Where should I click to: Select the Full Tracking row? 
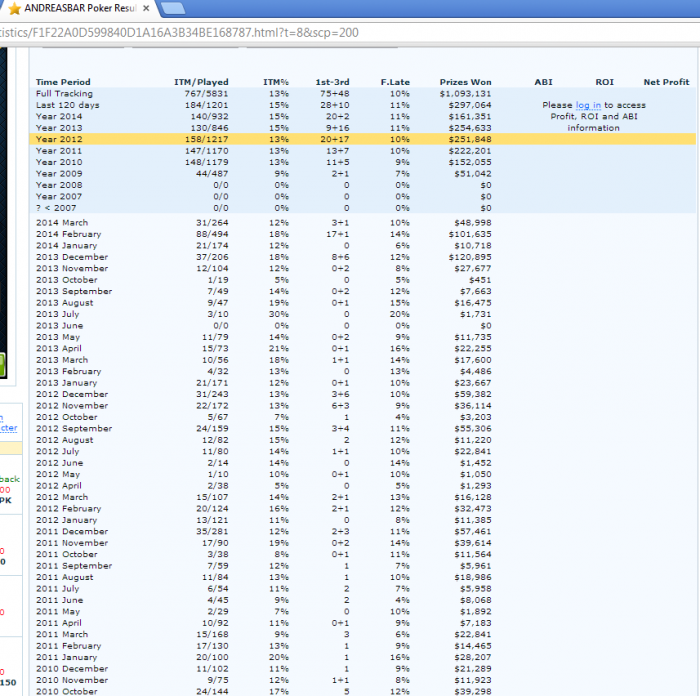point(362,94)
